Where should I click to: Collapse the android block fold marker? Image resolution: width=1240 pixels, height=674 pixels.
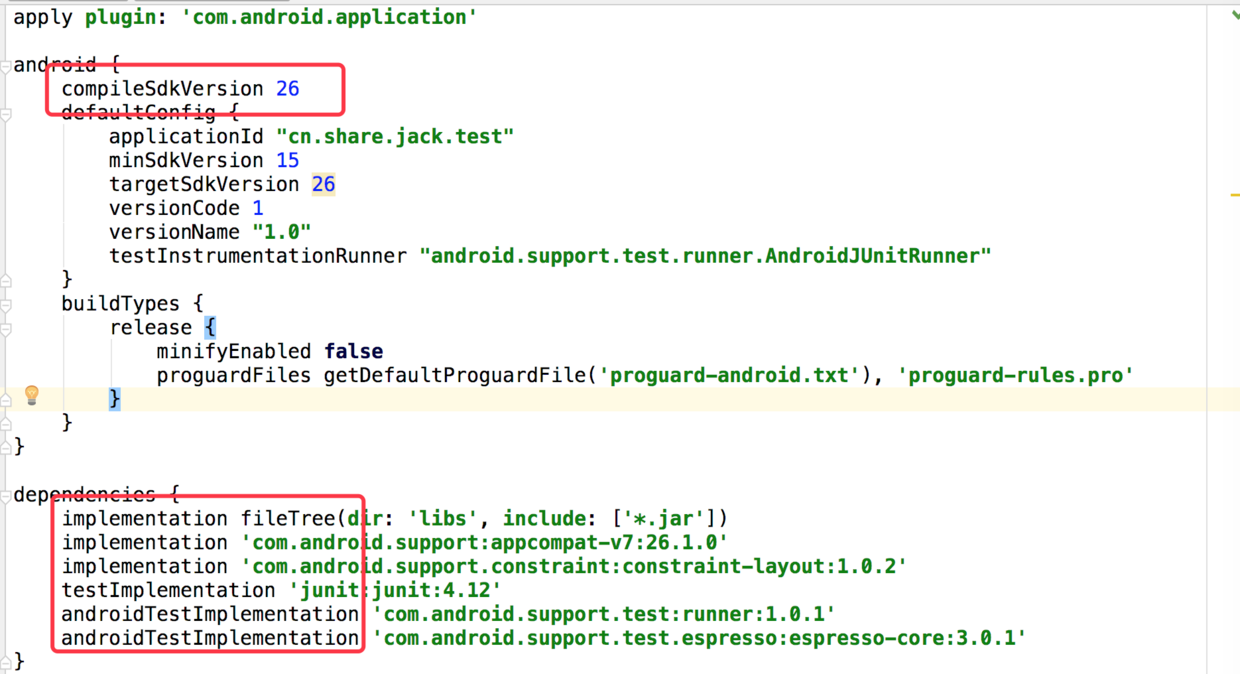(5, 66)
